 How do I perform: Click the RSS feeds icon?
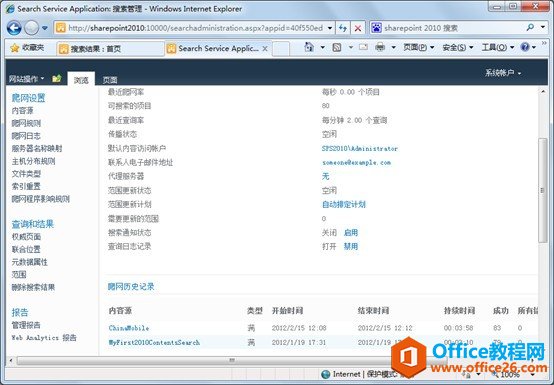coord(337,47)
